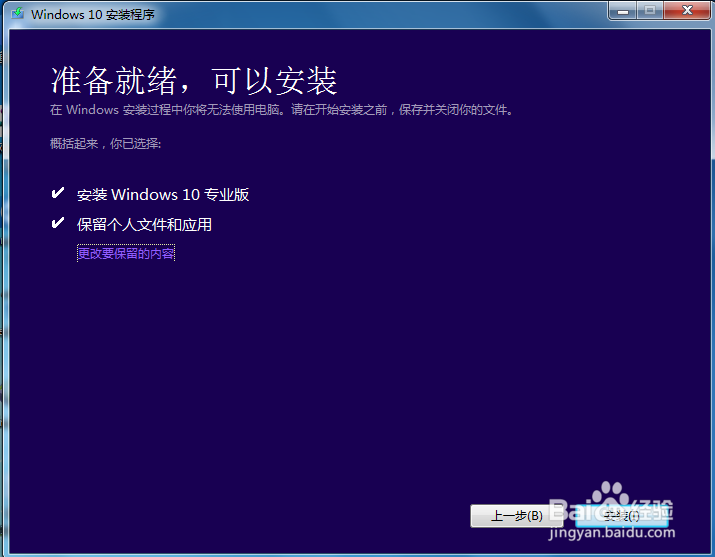Close the Windows 10 setup window
The image size is (715, 557).
[687, 10]
